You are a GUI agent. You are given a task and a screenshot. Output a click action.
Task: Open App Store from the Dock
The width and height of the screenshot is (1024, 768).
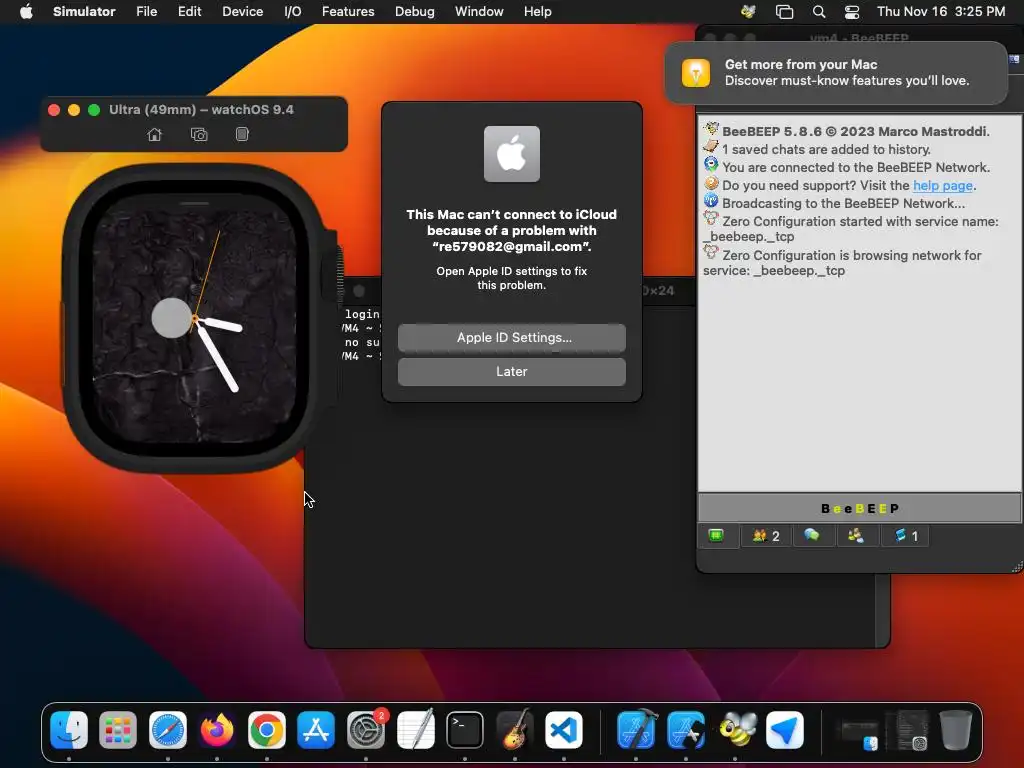pos(316,729)
